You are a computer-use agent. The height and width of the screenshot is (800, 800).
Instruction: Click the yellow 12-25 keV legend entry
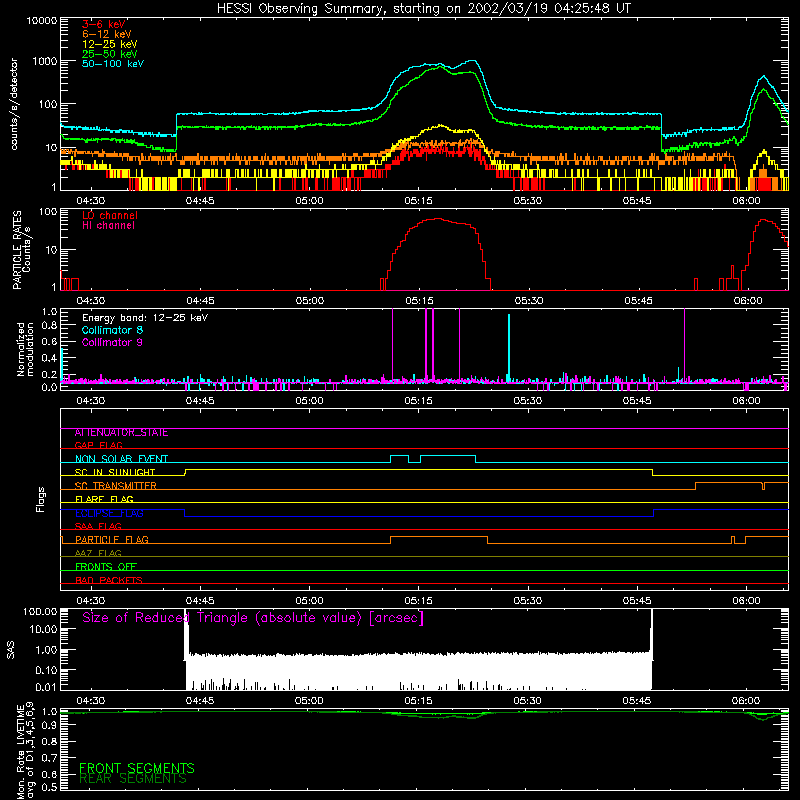click(109, 44)
